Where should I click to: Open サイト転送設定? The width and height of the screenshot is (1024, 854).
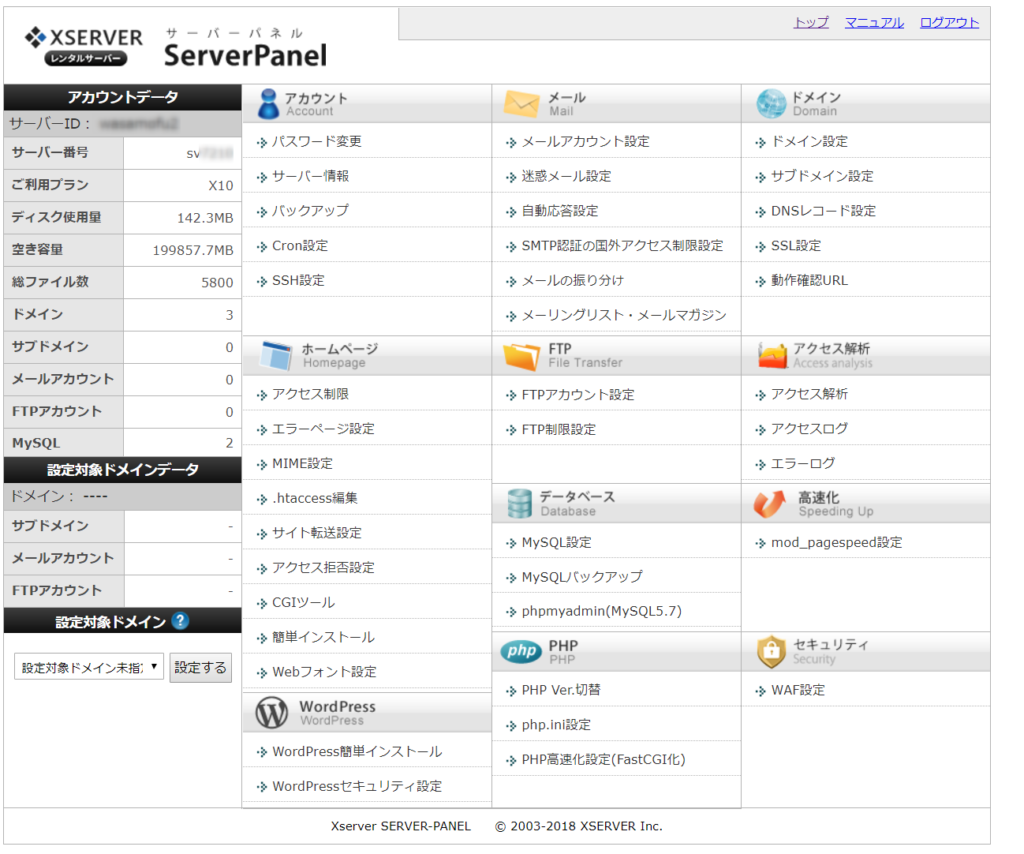(317, 532)
